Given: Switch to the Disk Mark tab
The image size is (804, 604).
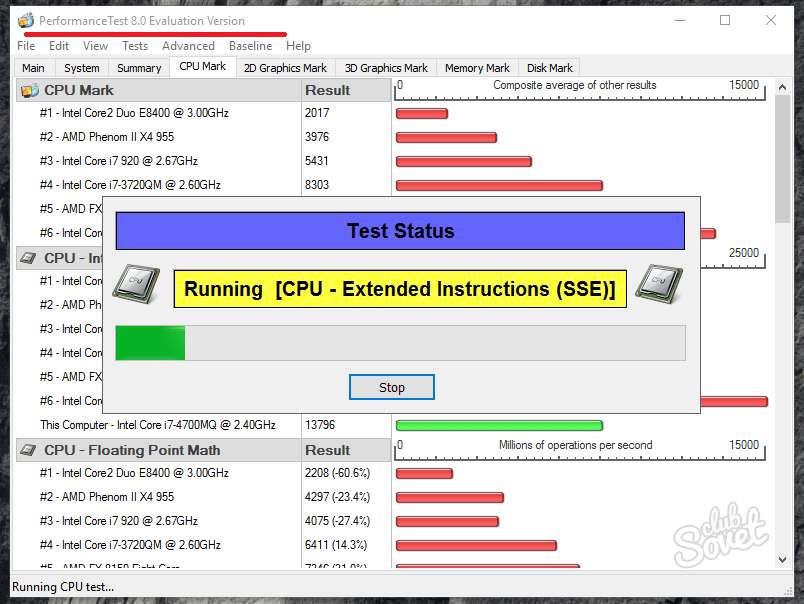Looking at the screenshot, I should [550, 68].
